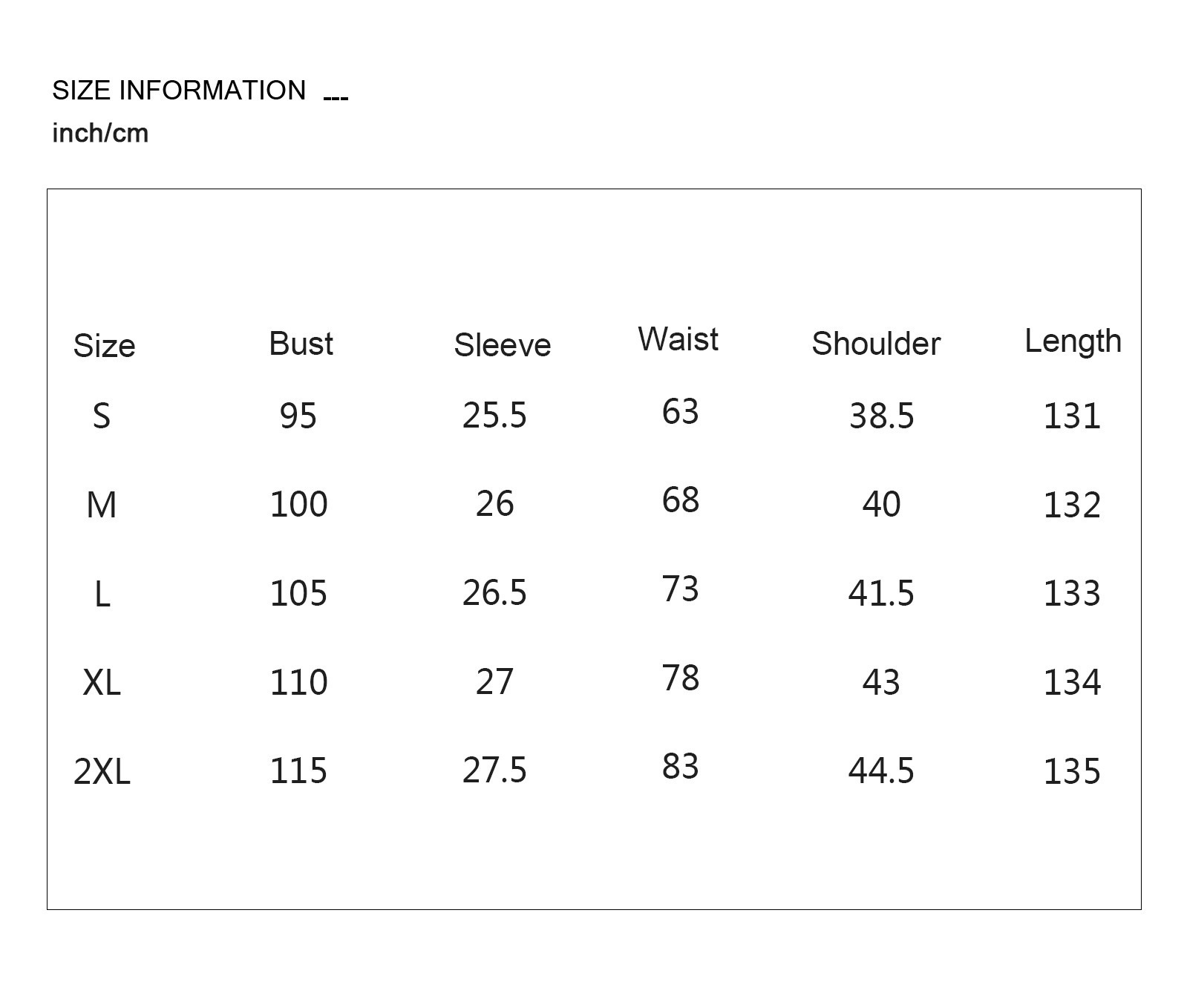Click the SIZE INFORMATION heading

click(179, 91)
